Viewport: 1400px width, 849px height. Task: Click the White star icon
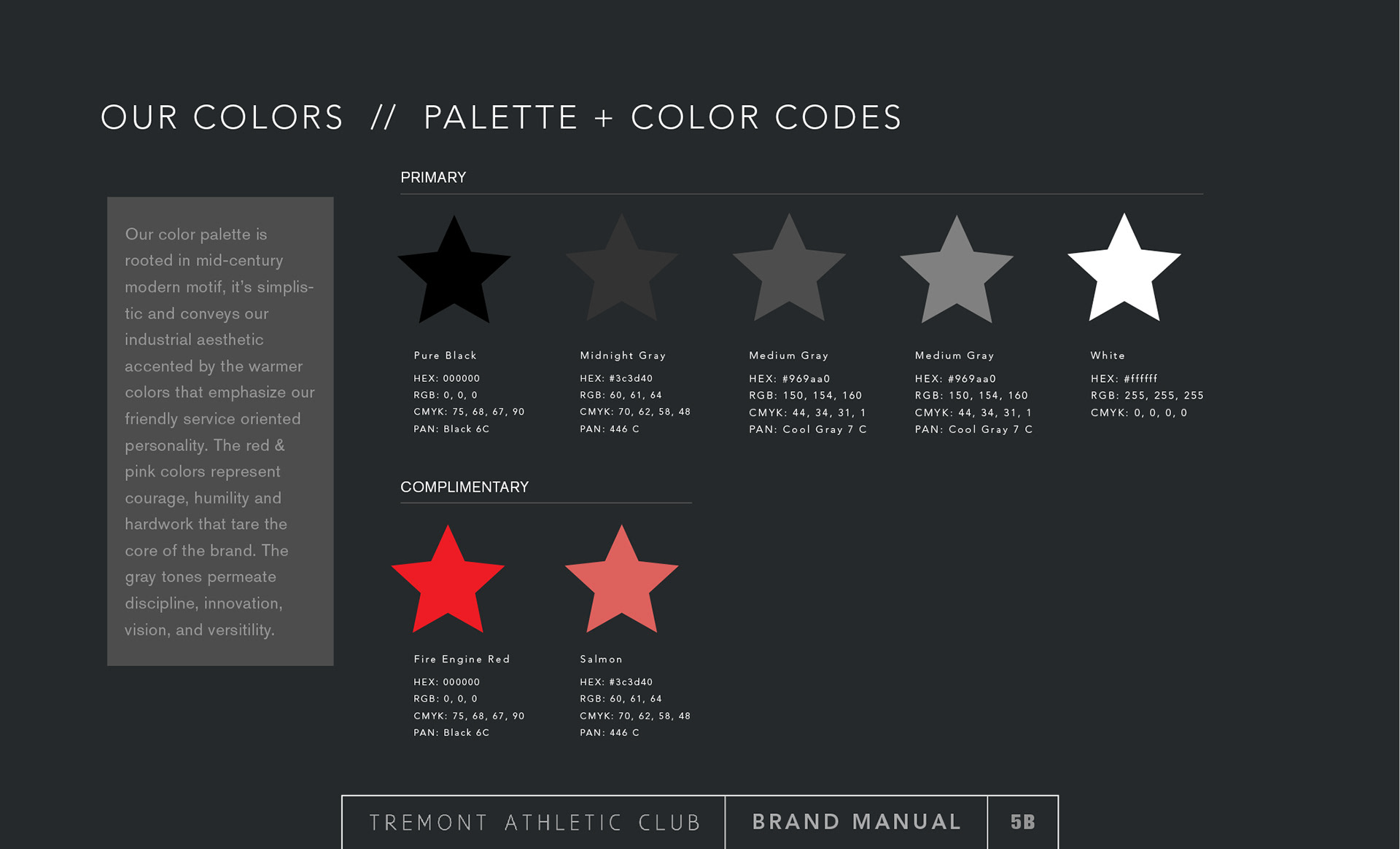click(1124, 273)
